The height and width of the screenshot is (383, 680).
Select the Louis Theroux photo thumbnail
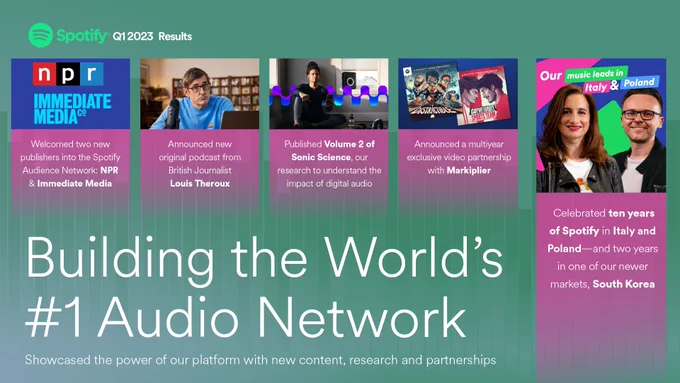(199, 94)
